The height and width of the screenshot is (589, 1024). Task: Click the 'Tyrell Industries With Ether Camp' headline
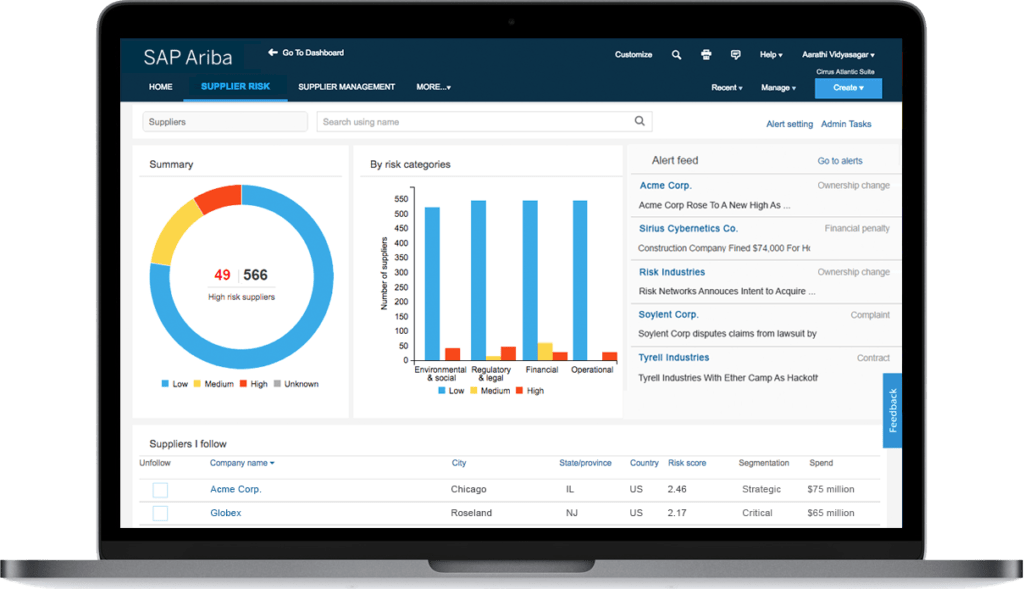(728, 378)
